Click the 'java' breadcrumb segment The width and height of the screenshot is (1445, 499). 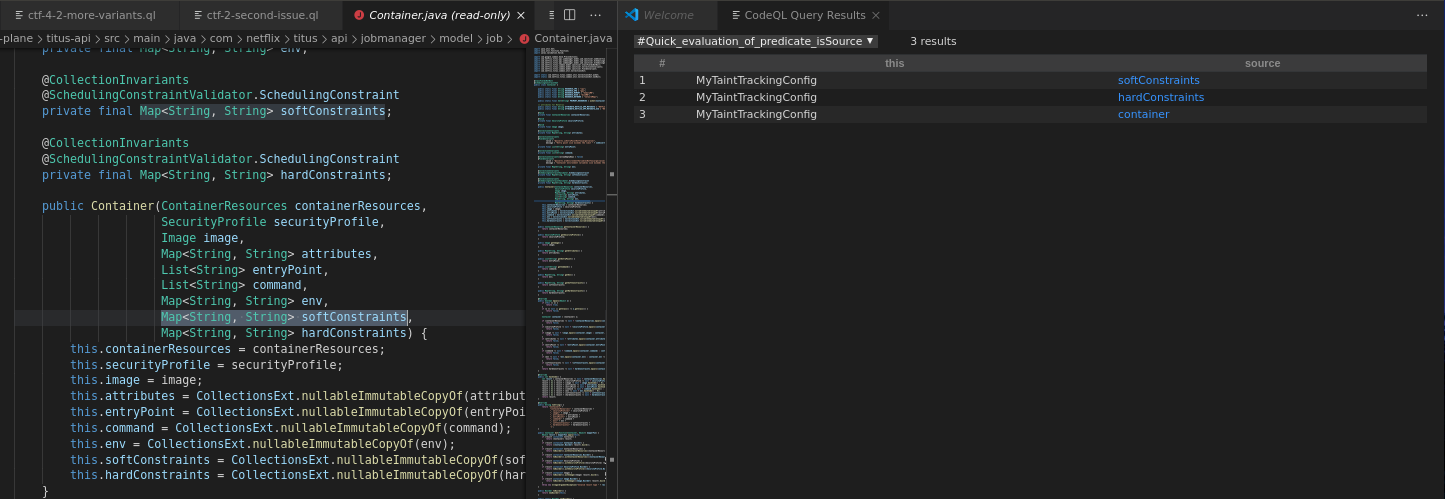point(185,38)
